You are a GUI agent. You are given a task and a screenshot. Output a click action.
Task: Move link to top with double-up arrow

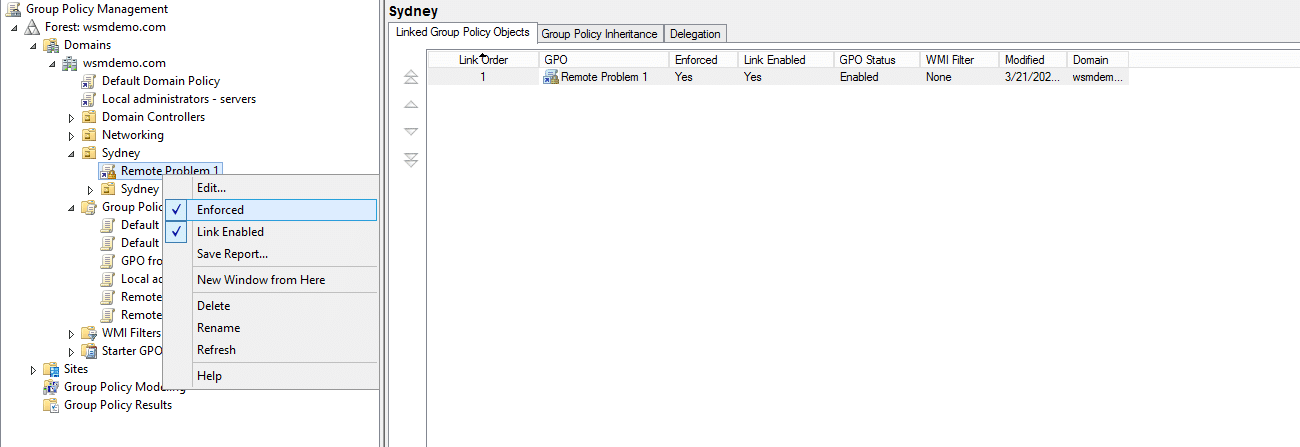coord(410,78)
